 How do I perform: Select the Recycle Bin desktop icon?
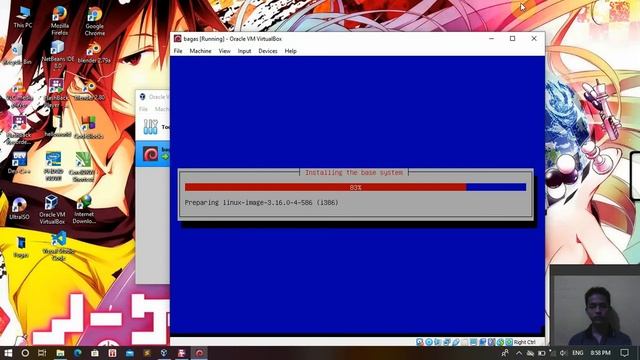coord(17,54)
